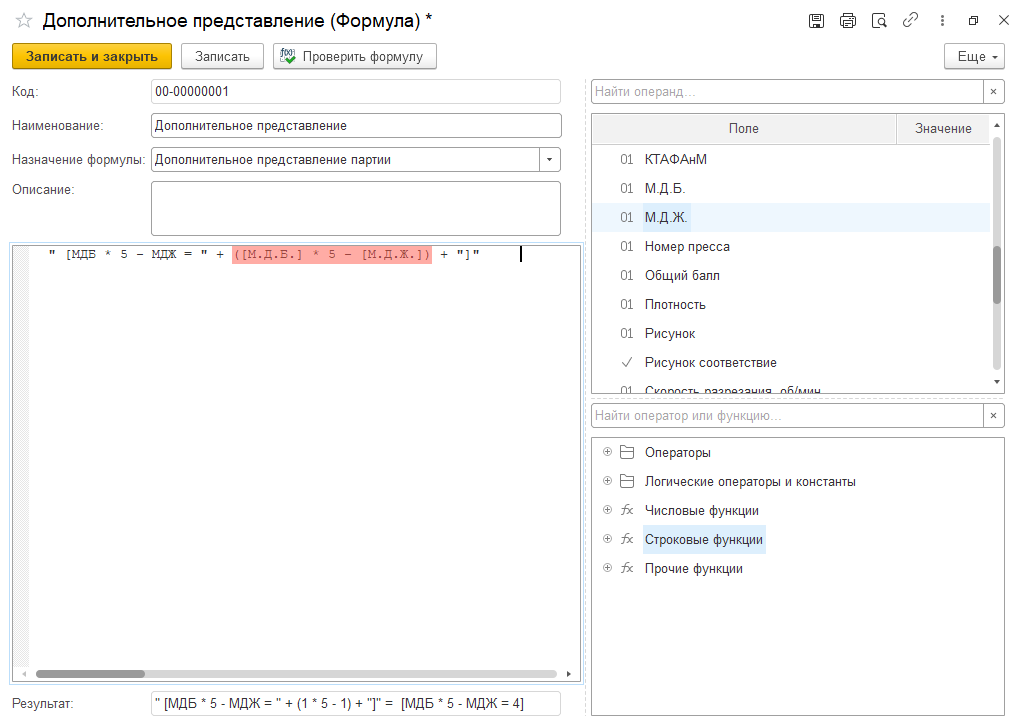This screenshot has width=1024, height=728.
Task: Select the Номер пресса operand
Action: click(687, 246)
